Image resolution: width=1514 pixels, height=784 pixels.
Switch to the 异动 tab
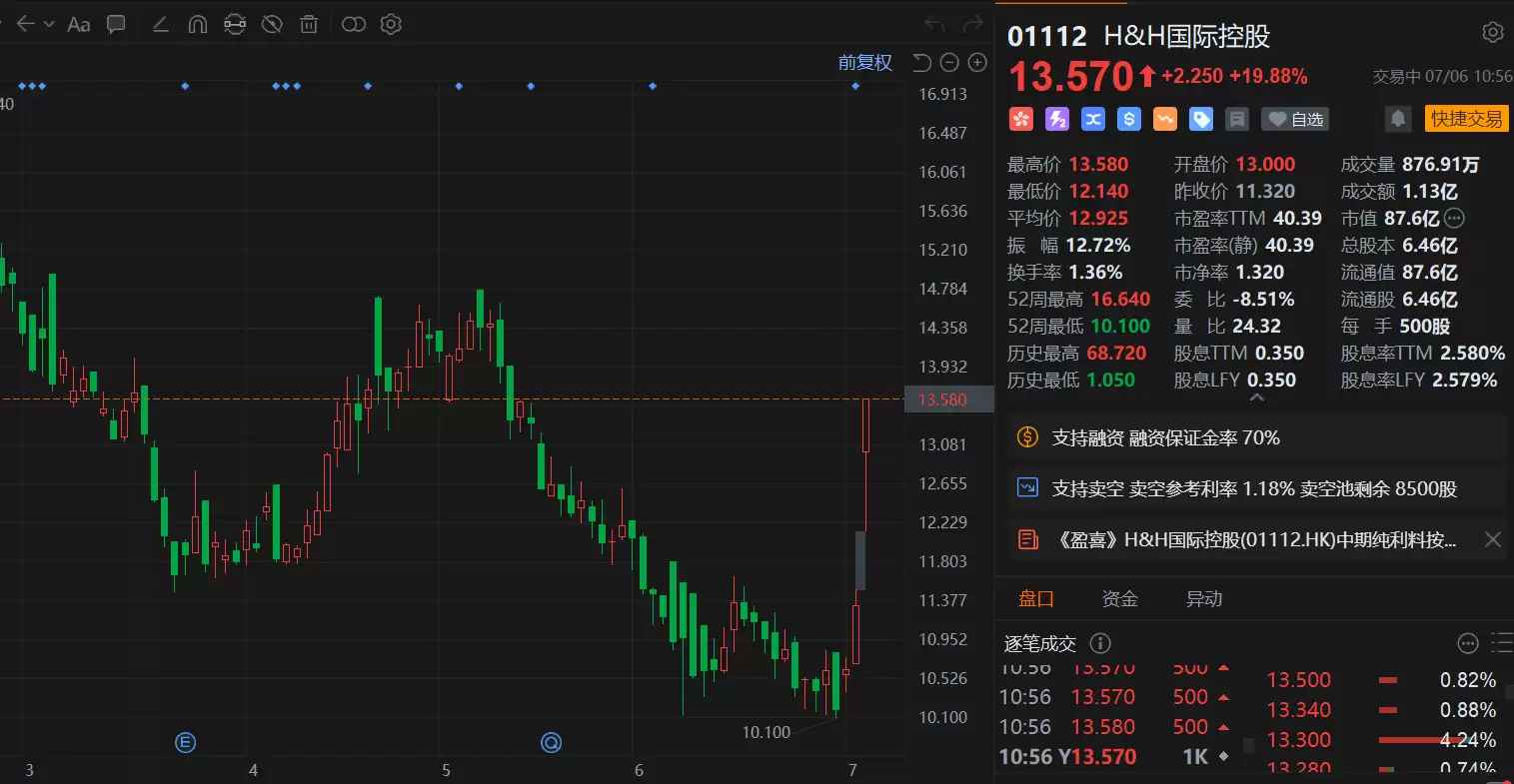click(1203, 599)
